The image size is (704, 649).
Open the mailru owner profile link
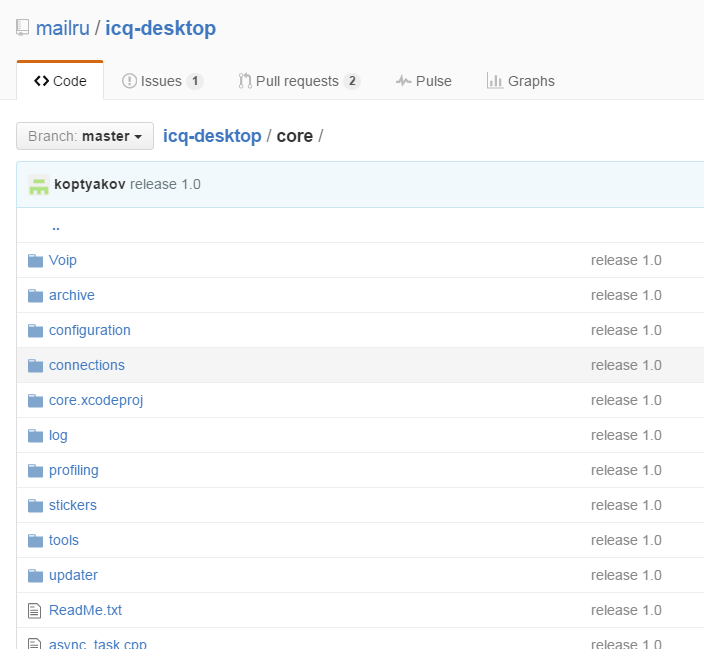pyautogui.click(x=62, y=28)
